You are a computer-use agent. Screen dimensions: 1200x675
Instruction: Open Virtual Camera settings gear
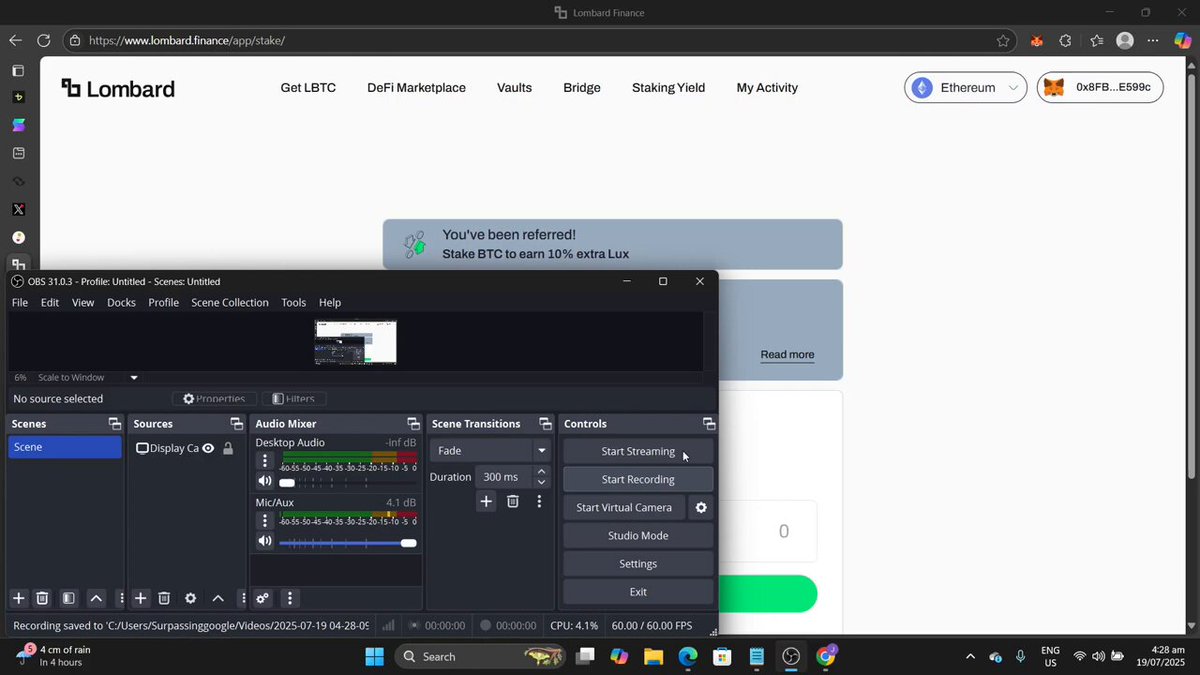[x=701, y=507]
